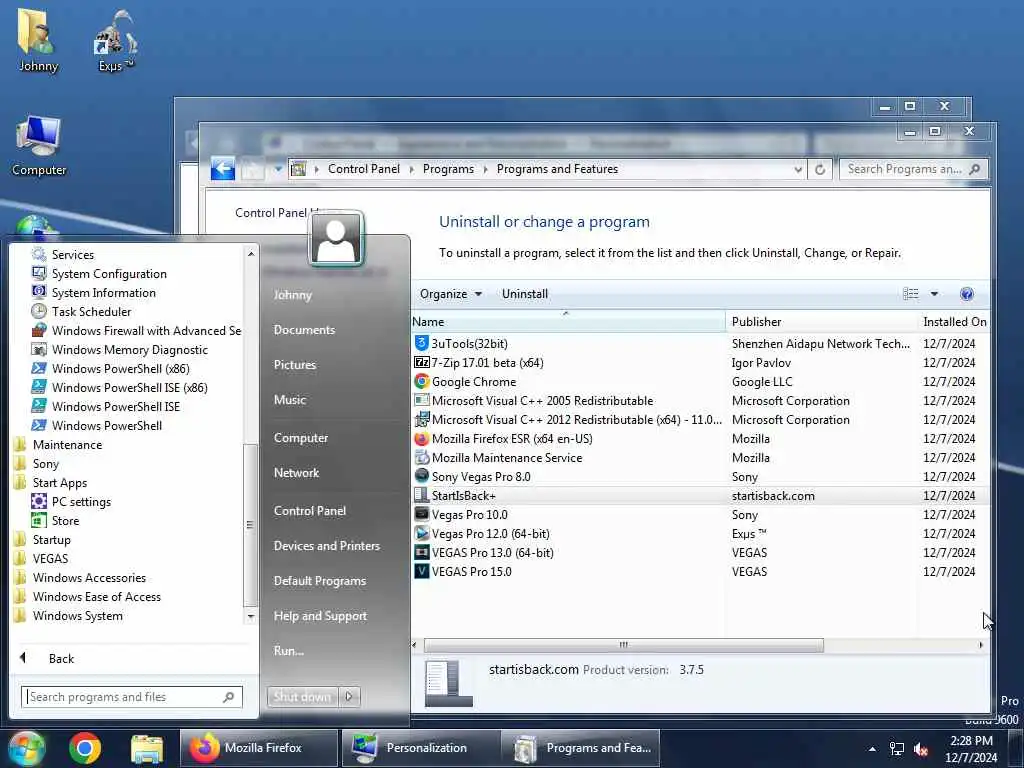
Task: Open Devices and Printers
Action: coord(327,545)
